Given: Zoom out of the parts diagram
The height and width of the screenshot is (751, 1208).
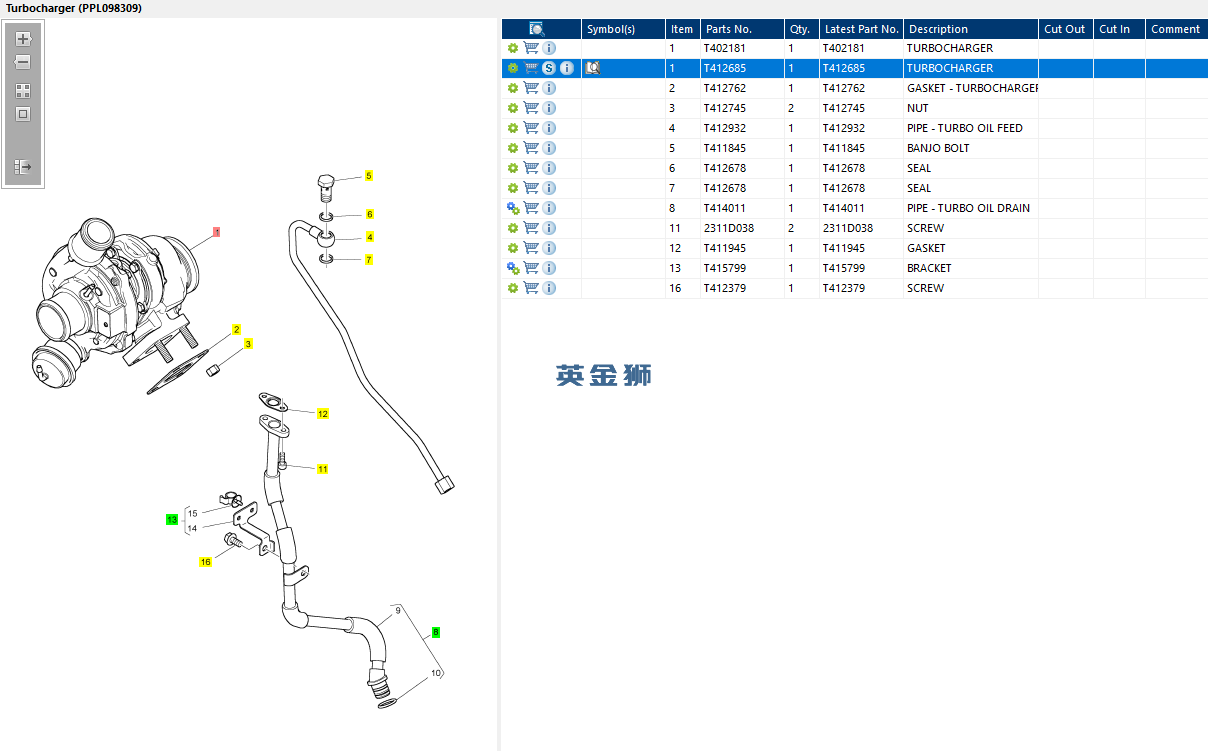Looking at the screenshot, I should (22, 62).
